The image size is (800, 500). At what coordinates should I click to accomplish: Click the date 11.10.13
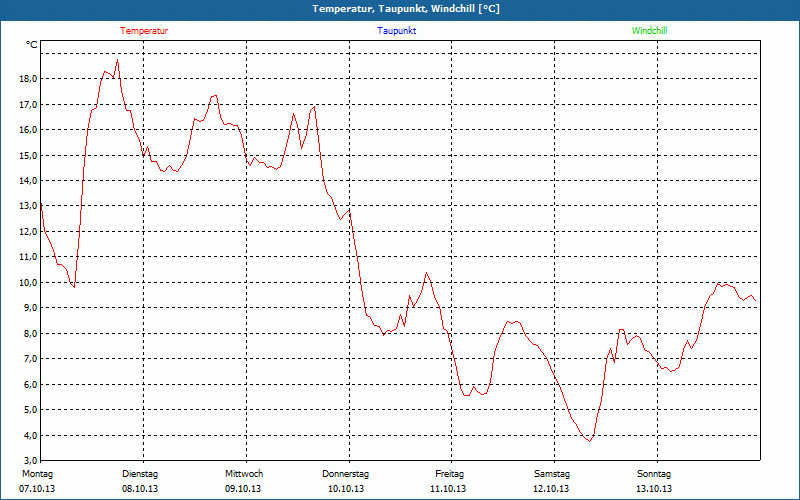click(x=448, y=489)
